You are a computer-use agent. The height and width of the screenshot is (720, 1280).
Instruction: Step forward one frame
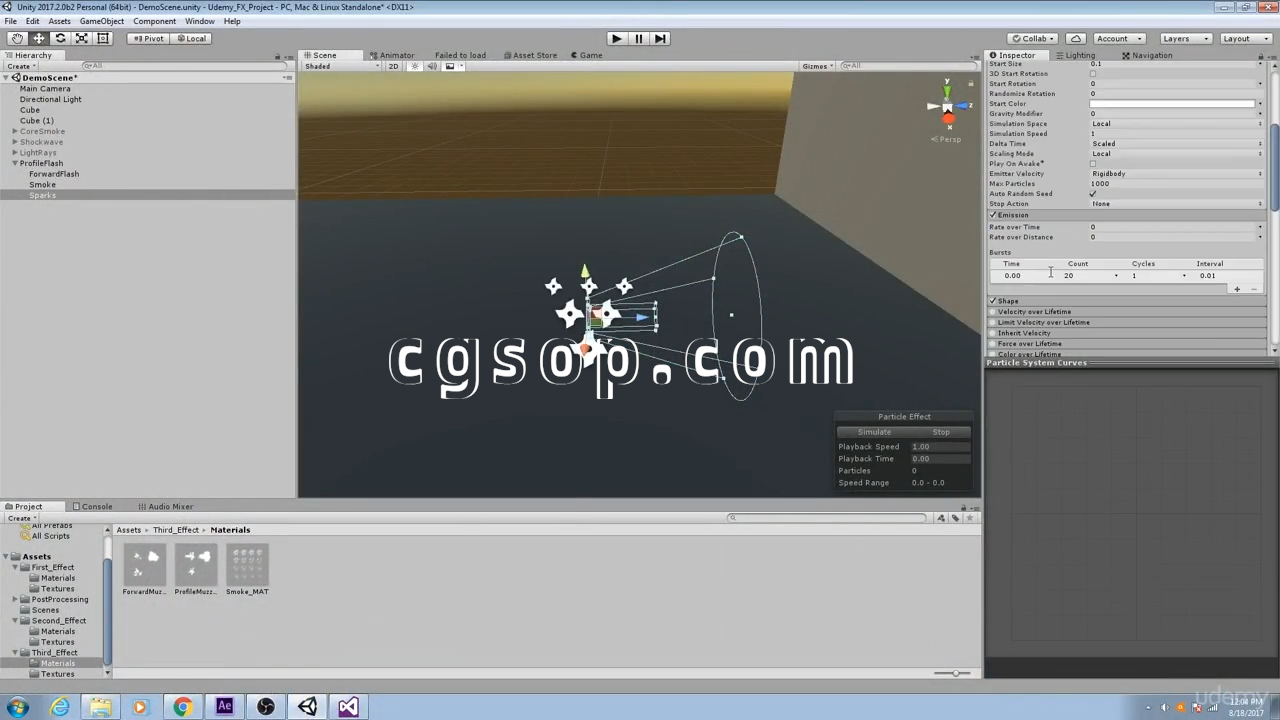pyautogui.click(x=660, y=38)
